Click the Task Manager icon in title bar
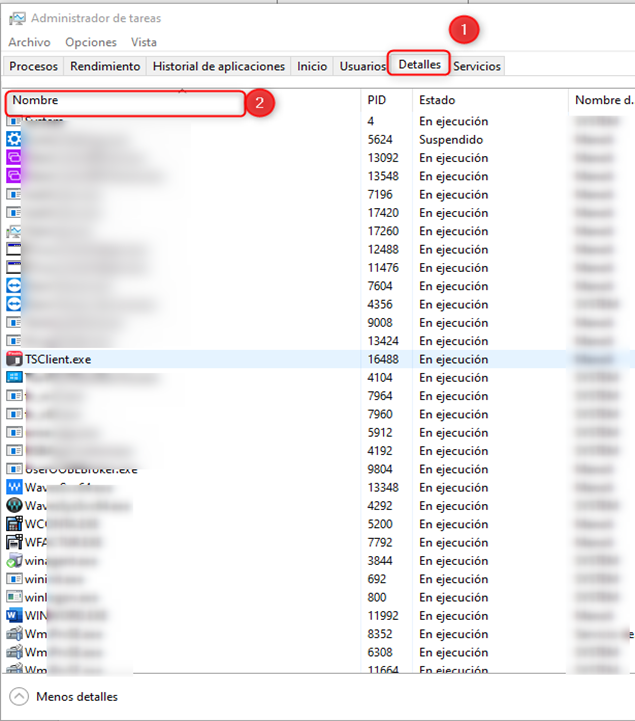Viewport: 635px width, 721px height. pyautogui.click(x=17, y=18)
